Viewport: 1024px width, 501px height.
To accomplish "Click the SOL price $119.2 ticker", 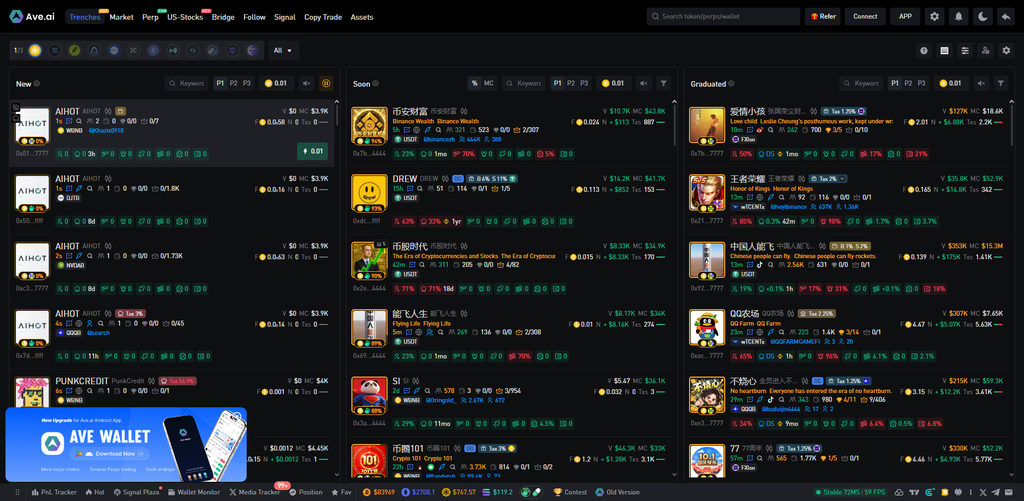I will pos(498,492).
